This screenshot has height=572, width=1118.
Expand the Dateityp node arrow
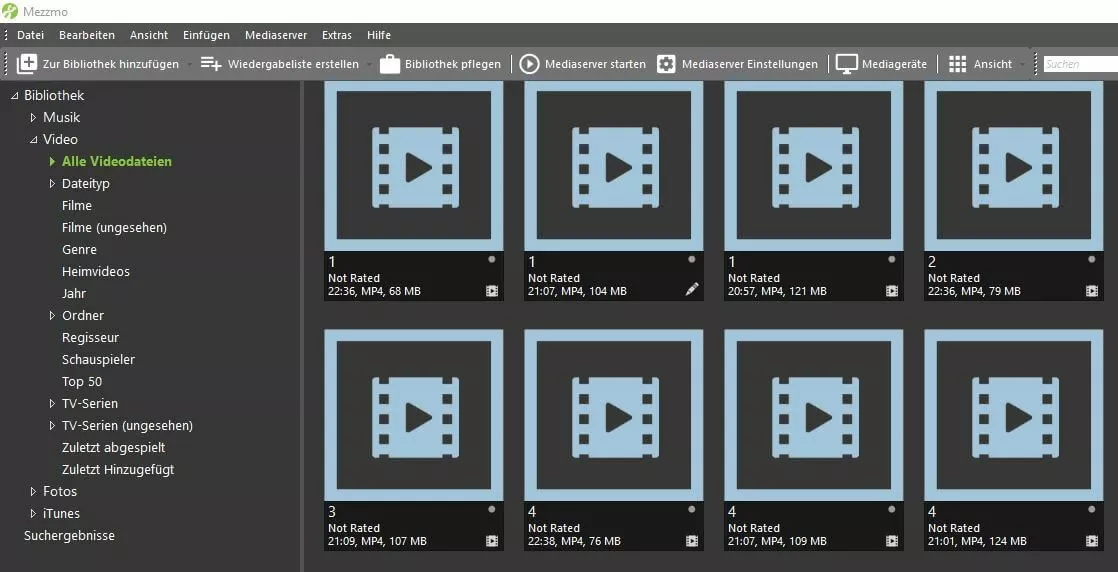(52, 183)
